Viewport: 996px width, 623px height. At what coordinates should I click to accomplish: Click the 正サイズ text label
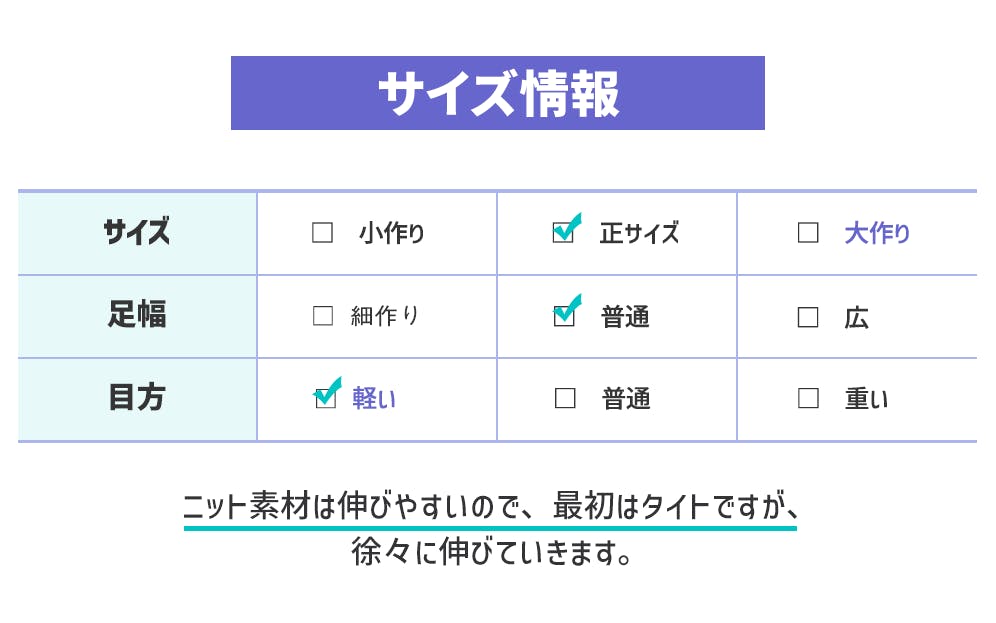639,233
